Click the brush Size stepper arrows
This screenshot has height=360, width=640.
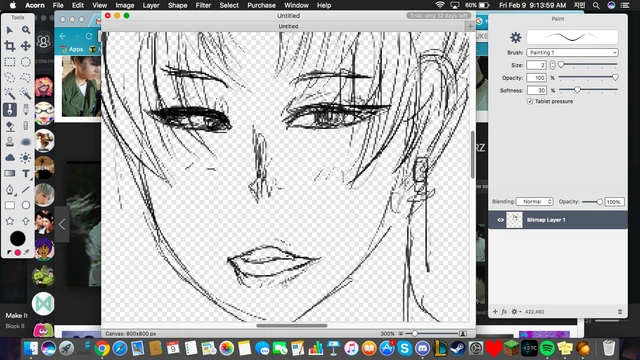tap(552, 65)
